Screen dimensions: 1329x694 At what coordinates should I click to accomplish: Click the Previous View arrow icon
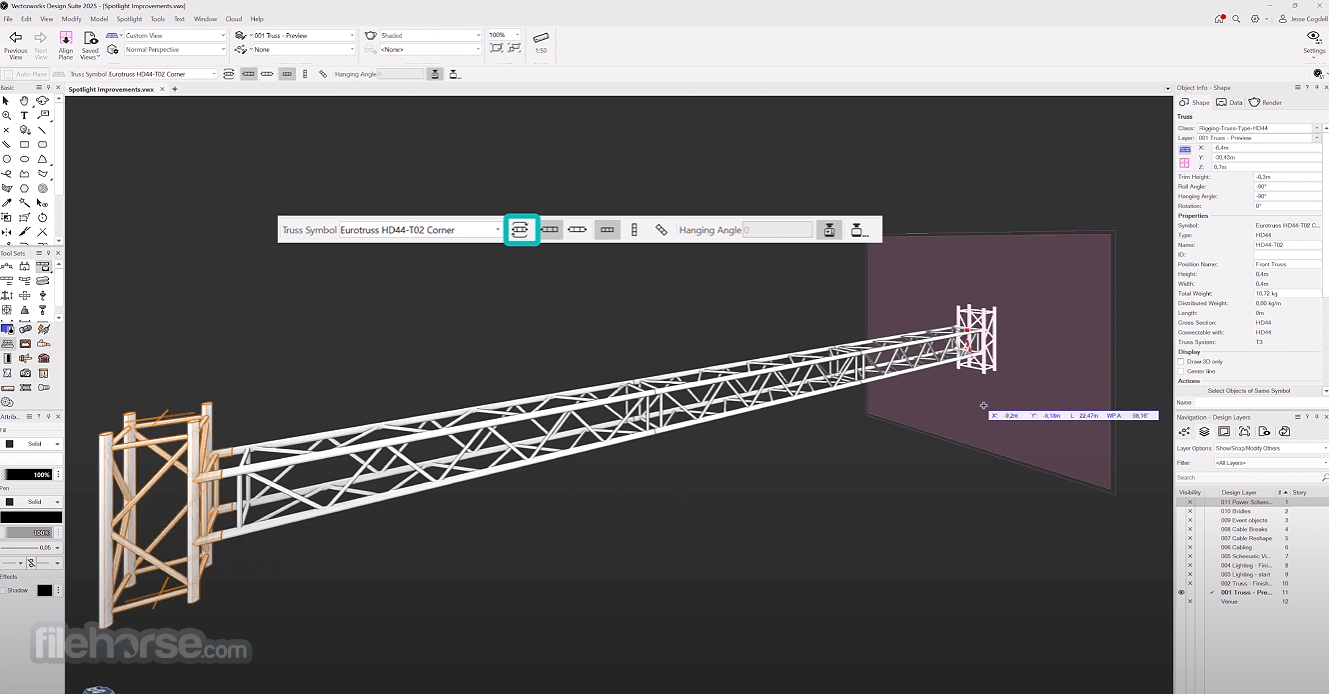click(16, 38)
